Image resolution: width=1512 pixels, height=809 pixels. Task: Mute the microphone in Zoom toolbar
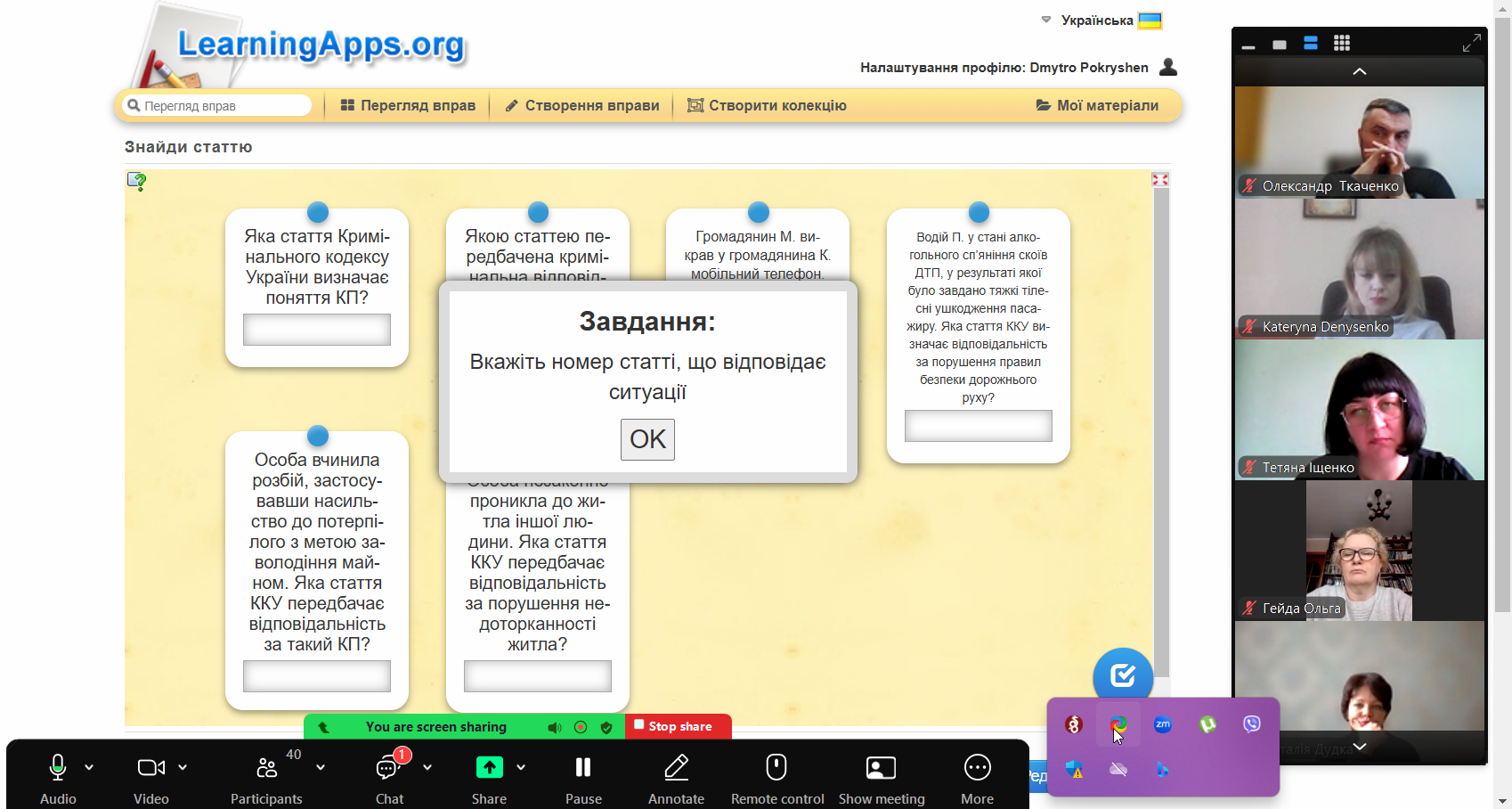[58, 768]
